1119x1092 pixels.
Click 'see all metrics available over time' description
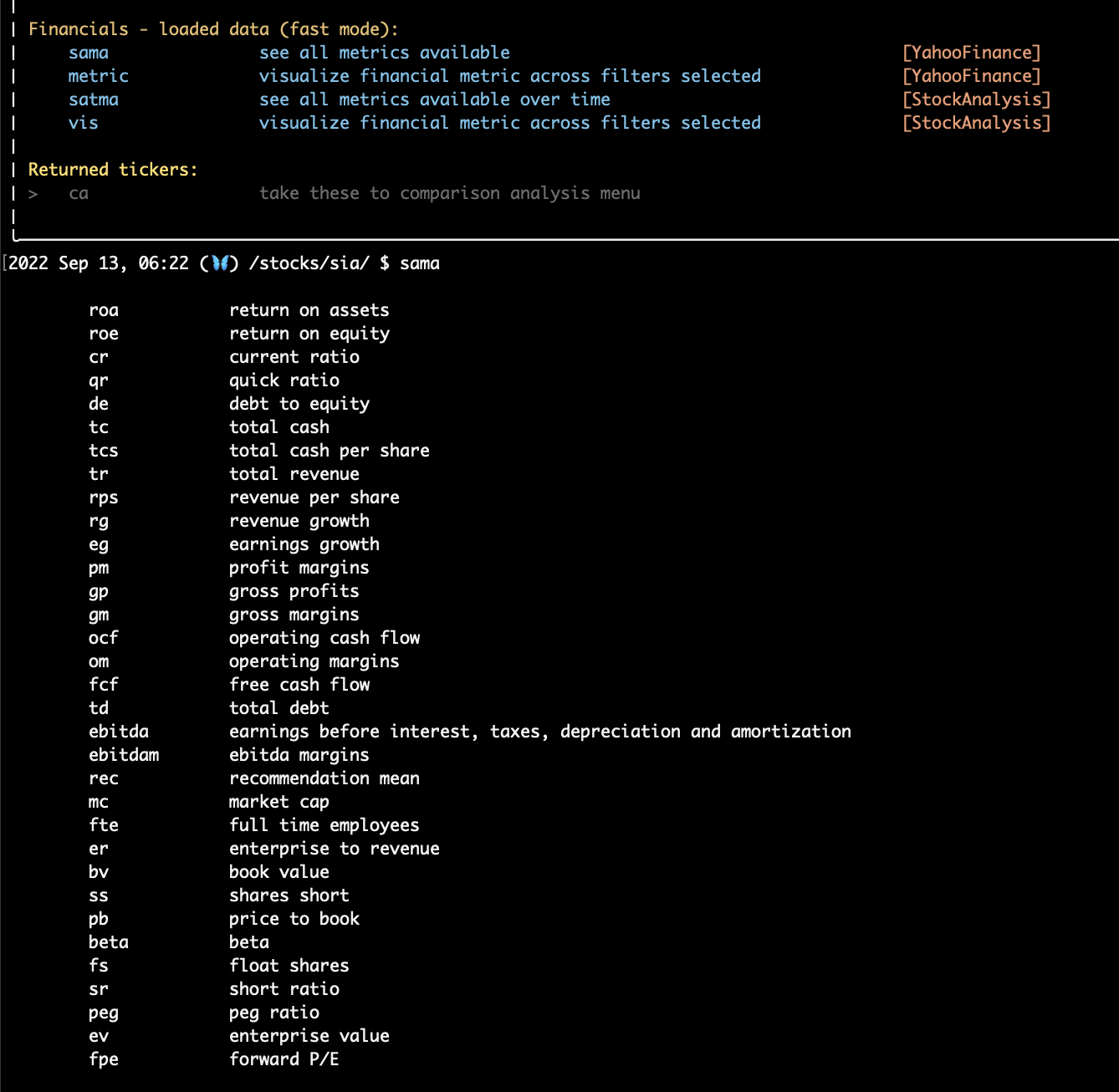[435, 100]
